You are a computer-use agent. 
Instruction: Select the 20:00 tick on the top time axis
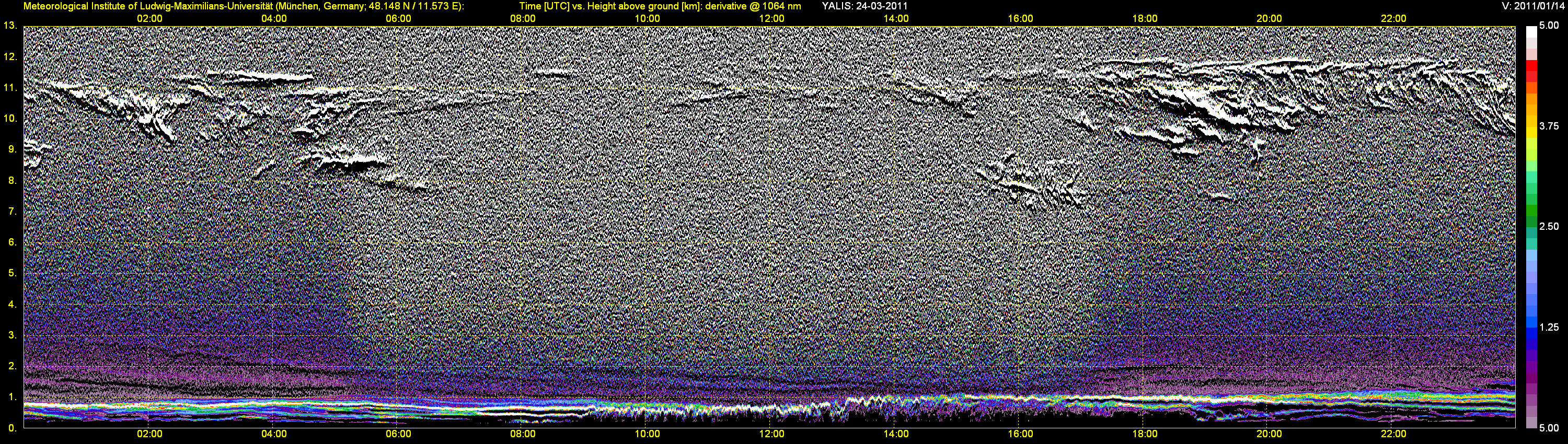(x=1269, y=19)
